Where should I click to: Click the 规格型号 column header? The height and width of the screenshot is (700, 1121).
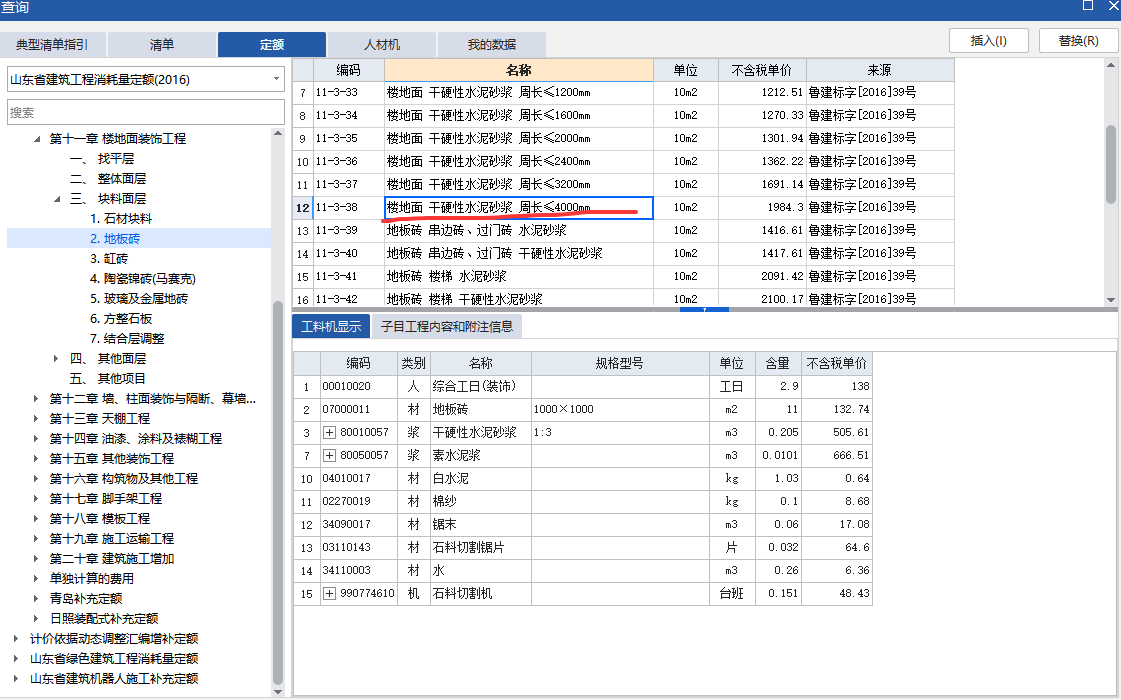[620, 363]
